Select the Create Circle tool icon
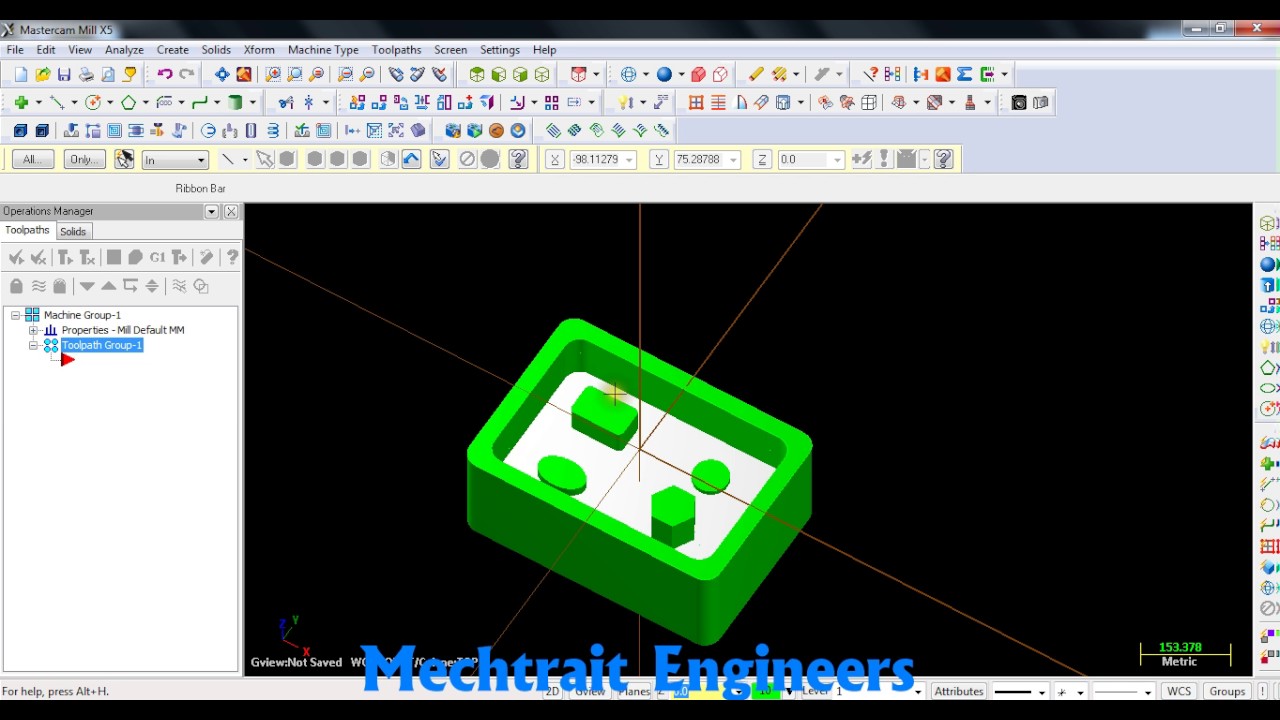 [x=93, y=102]
